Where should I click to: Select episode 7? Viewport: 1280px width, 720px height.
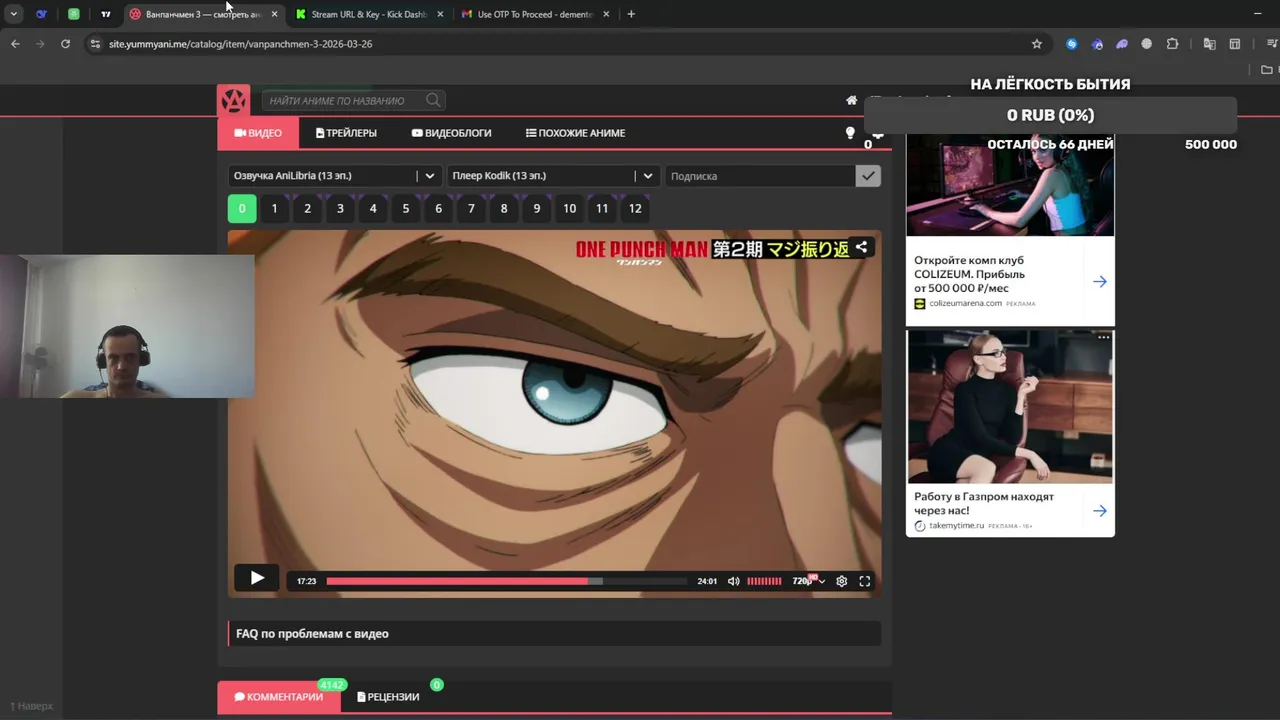[x=471, y=208]
